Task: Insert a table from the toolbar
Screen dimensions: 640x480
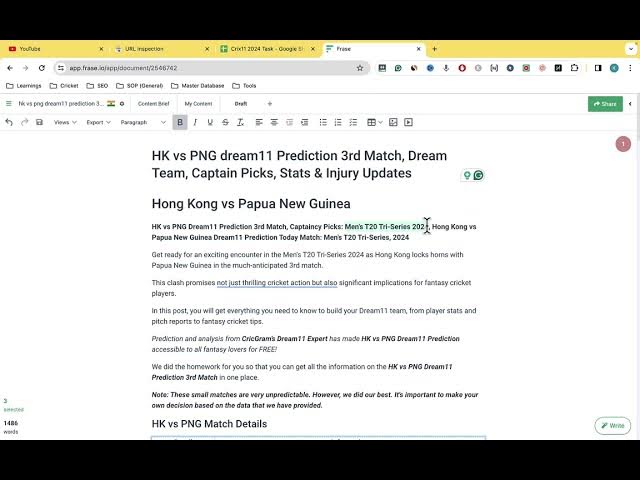Action: pos(373,122)
